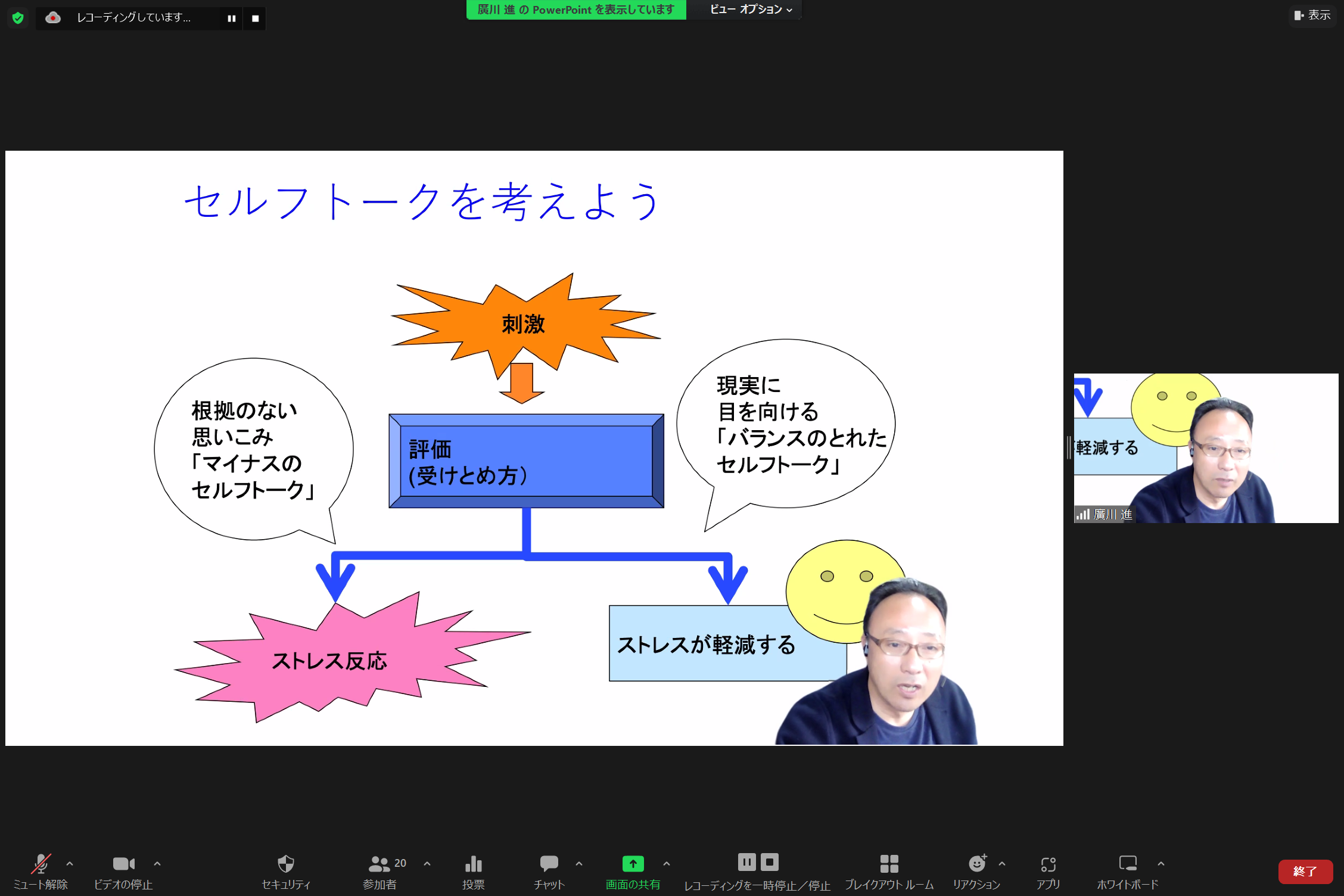Pause recording in bottom toolbar

746,861
